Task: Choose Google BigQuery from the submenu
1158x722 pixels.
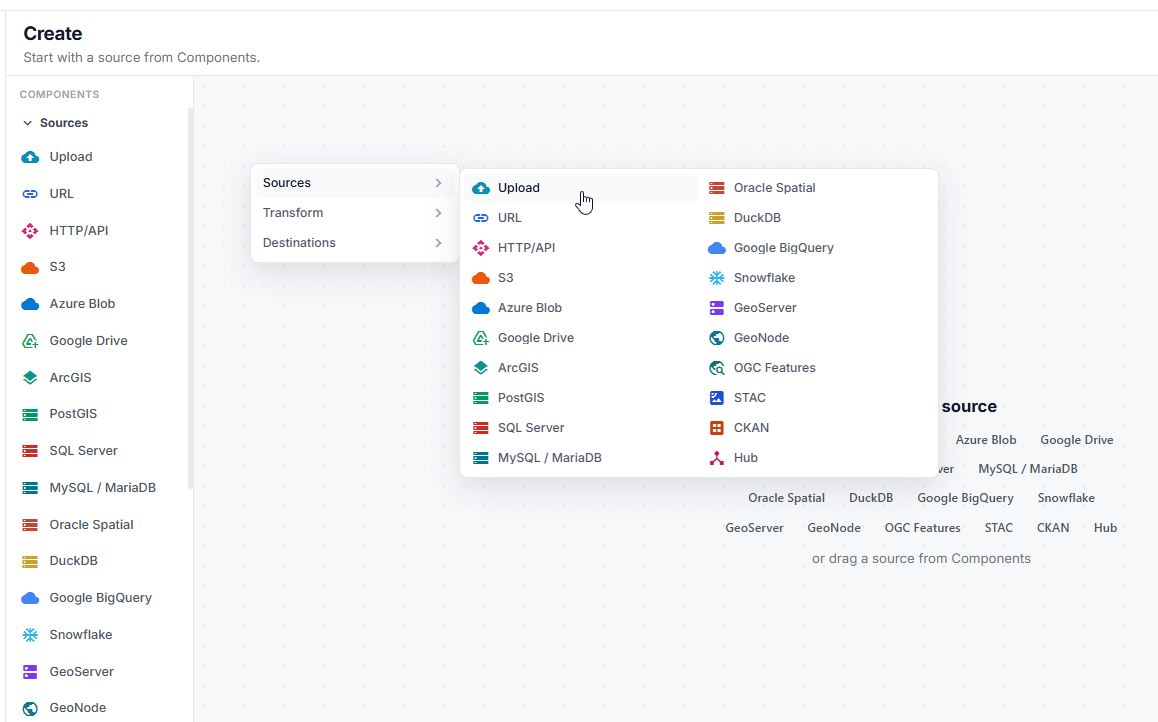Action: (817, 248)
